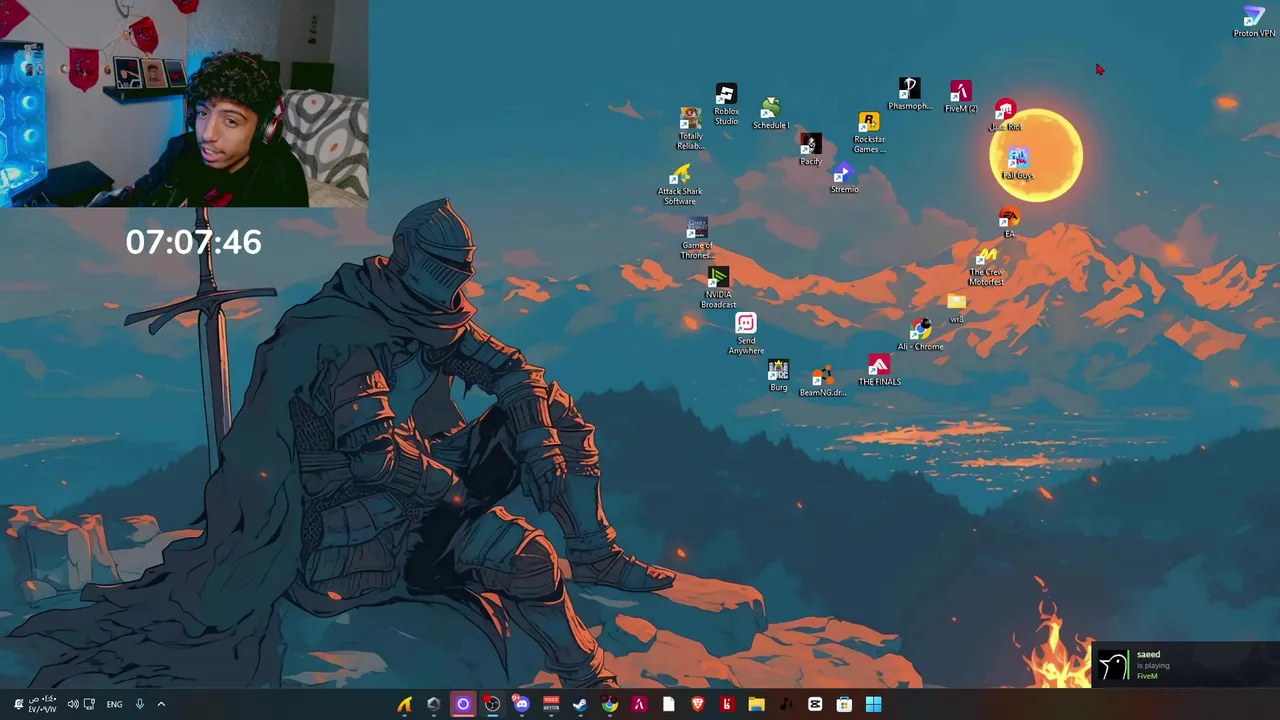Open the white document taskbar app

click(x=668, y=704)
